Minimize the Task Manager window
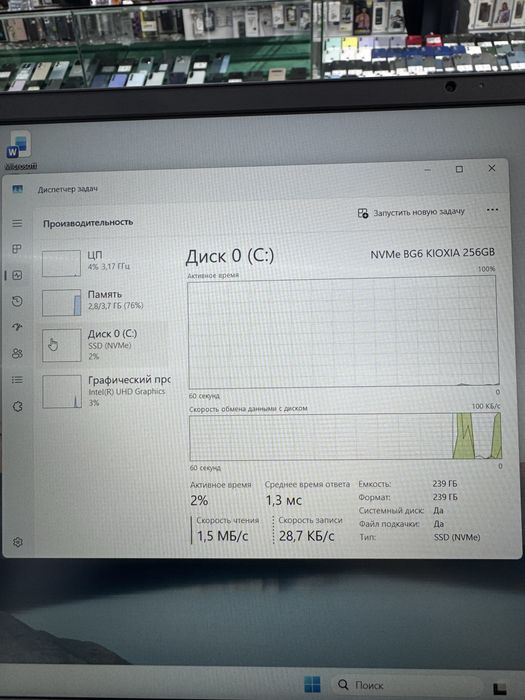This screenshot has width=525, height=700. (x=428, y=170)
